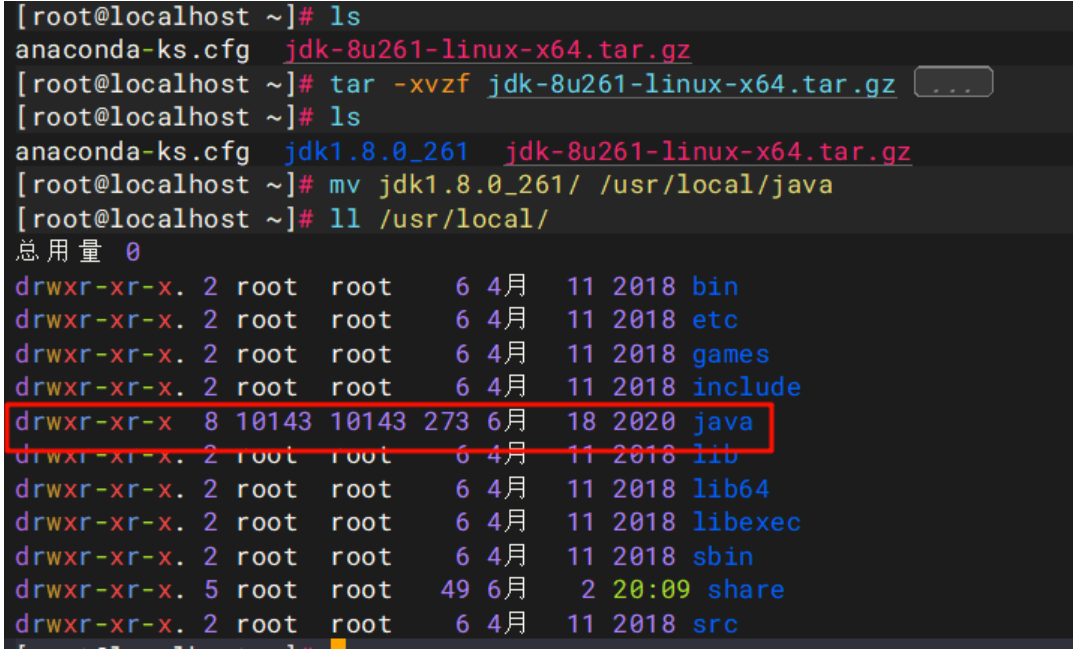The height and width of the screenshot is (649, 1080).
Task: Click the 20:09 timestamp in share row
Action: pyautogui.click(x=652, y=590)
